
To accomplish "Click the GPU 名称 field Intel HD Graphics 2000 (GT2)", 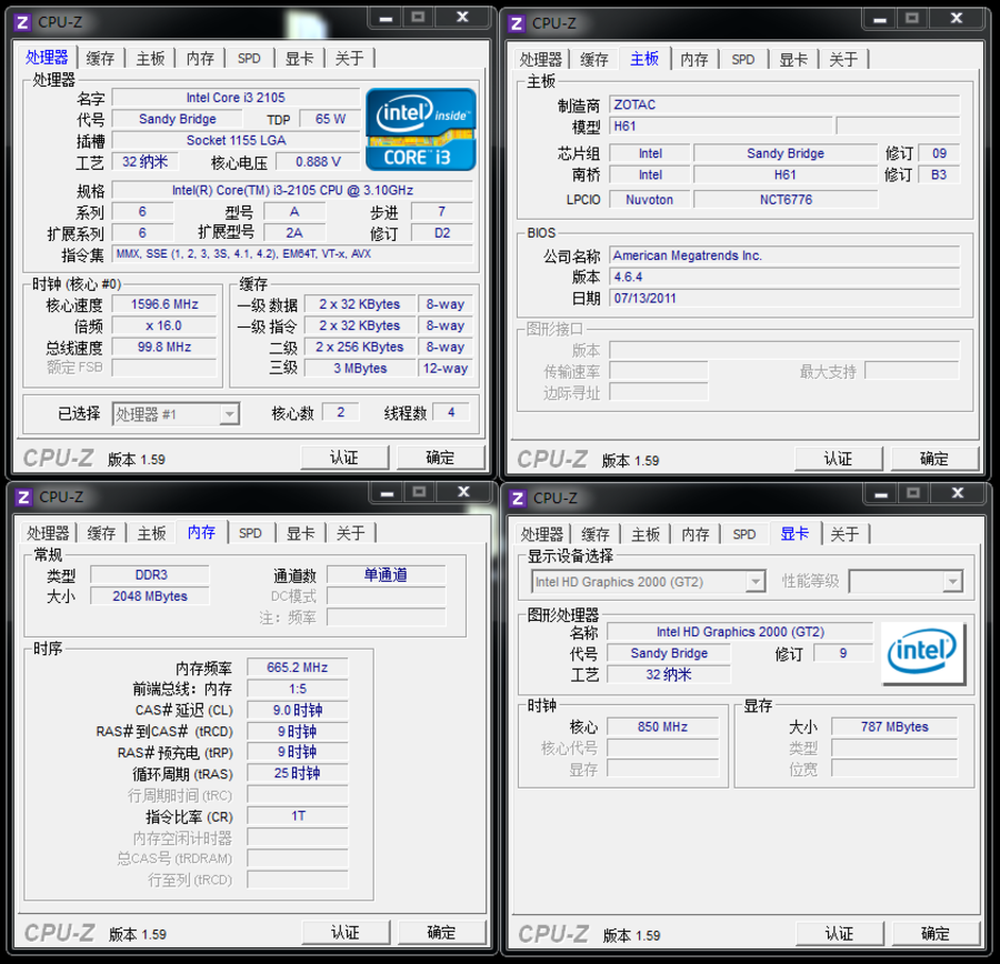I will click(740, 632).
